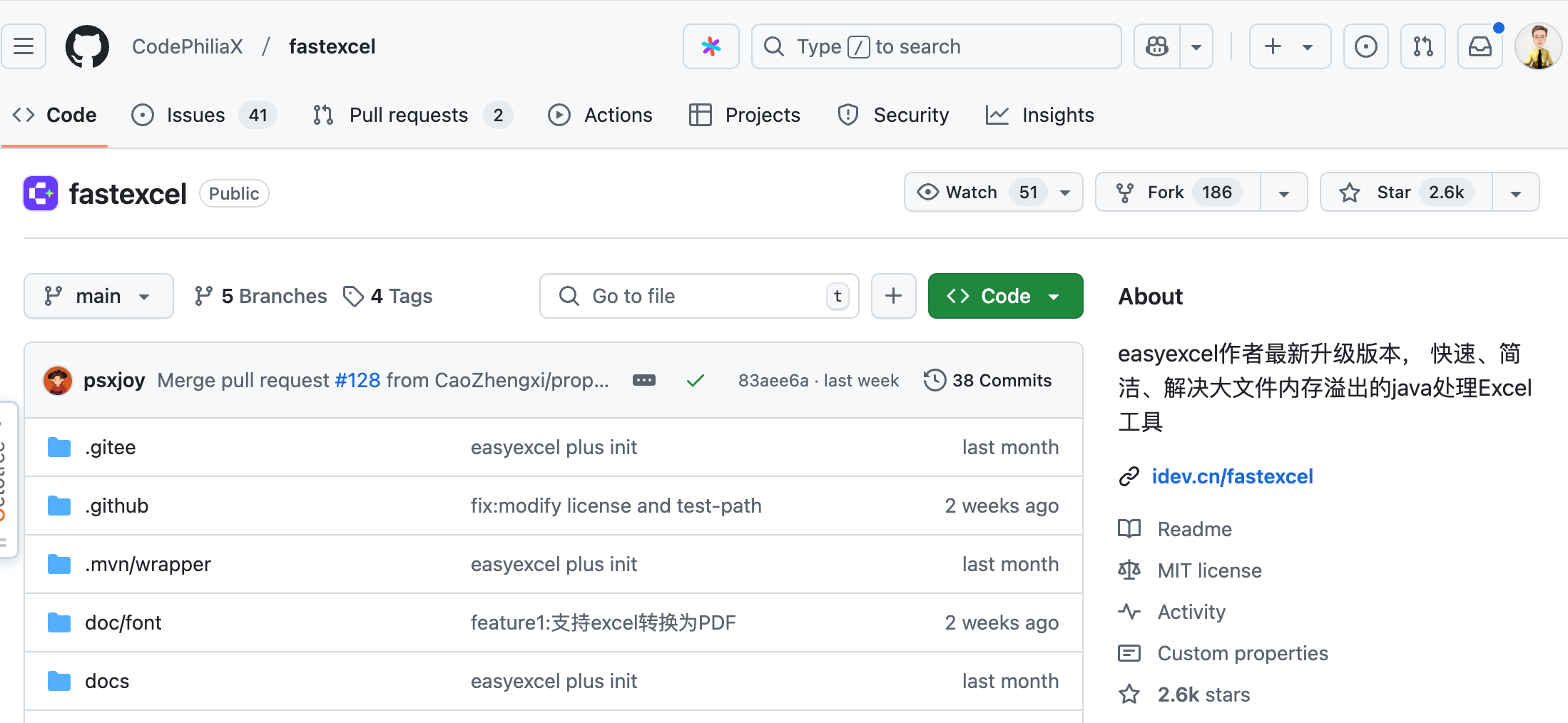
Task: Open 'easyexcel plus init' commit for .gitee
Action: pos(554,447)
